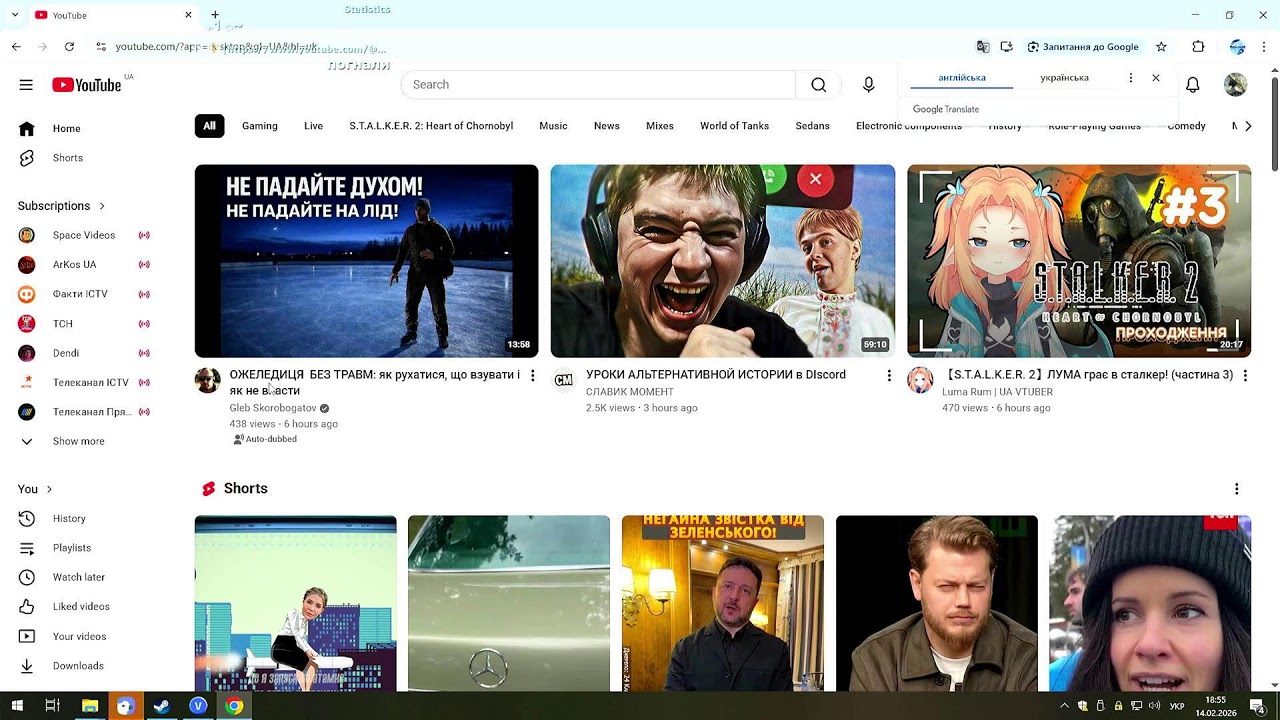Open options for УРОКИ АЛЬТЕРНАТИВНОЙ ИСТОРИИ video
This screenshot has width=1280, height=720.
pyautogui.click(x=888, y=375)
